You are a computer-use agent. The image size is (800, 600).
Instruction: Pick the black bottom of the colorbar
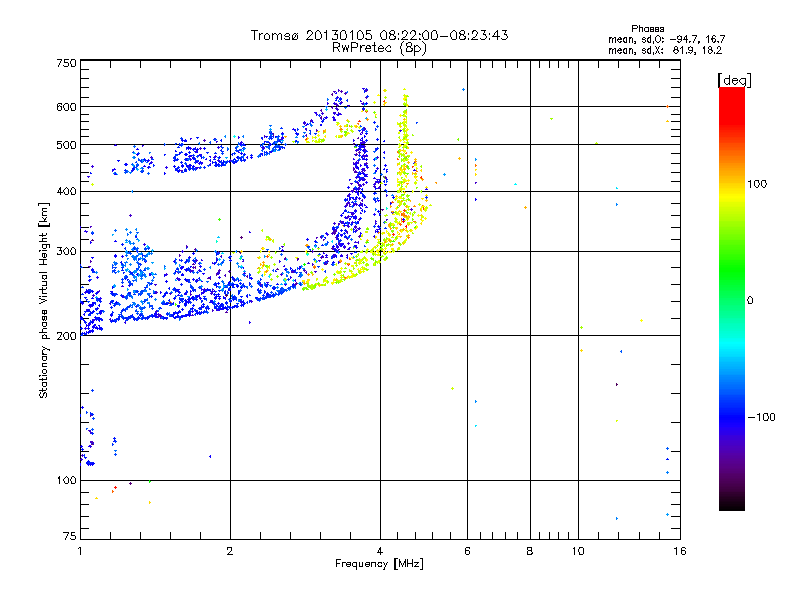(x=732, y=504)
